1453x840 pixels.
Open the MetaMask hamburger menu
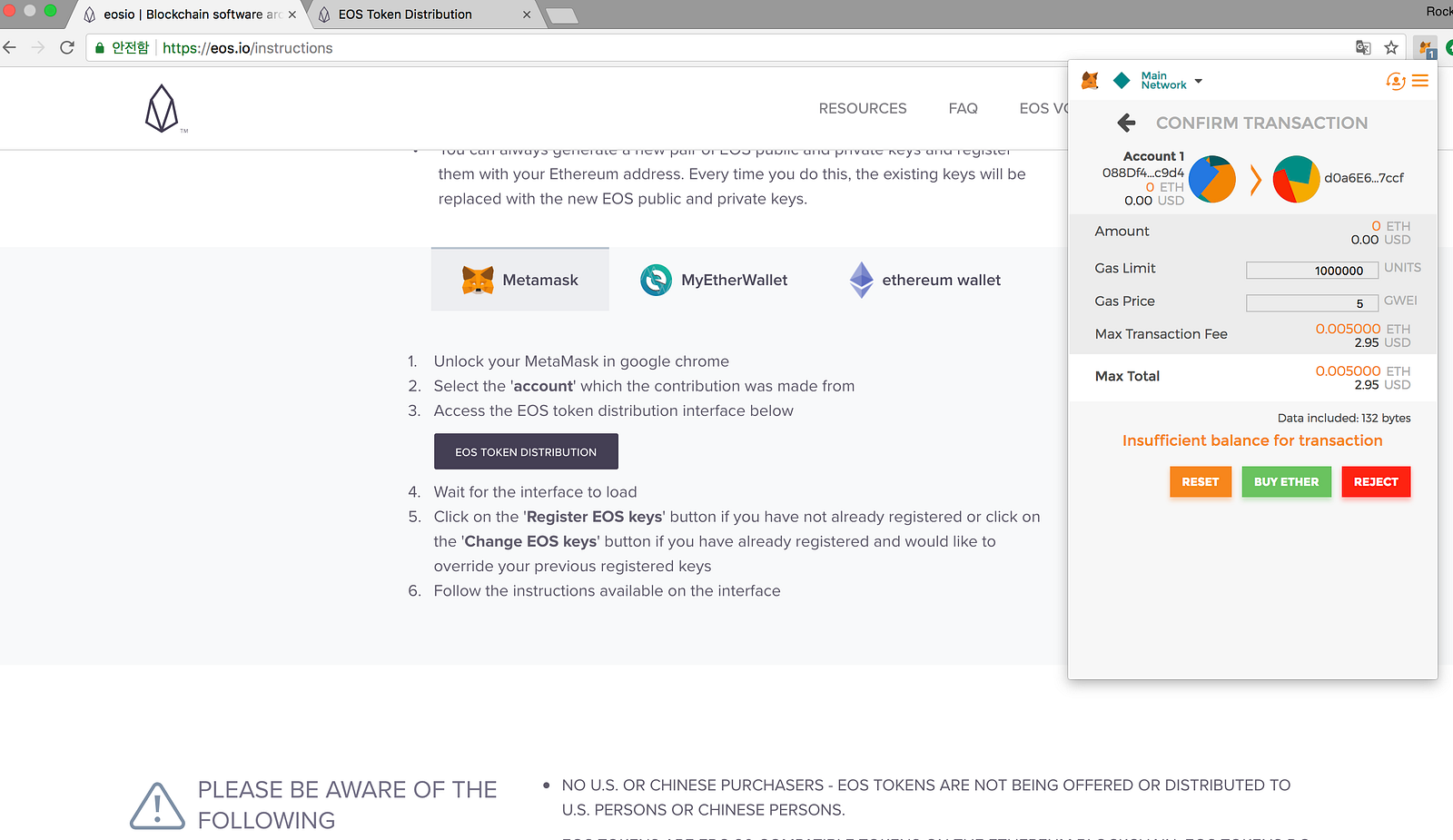coord(1420,81)
